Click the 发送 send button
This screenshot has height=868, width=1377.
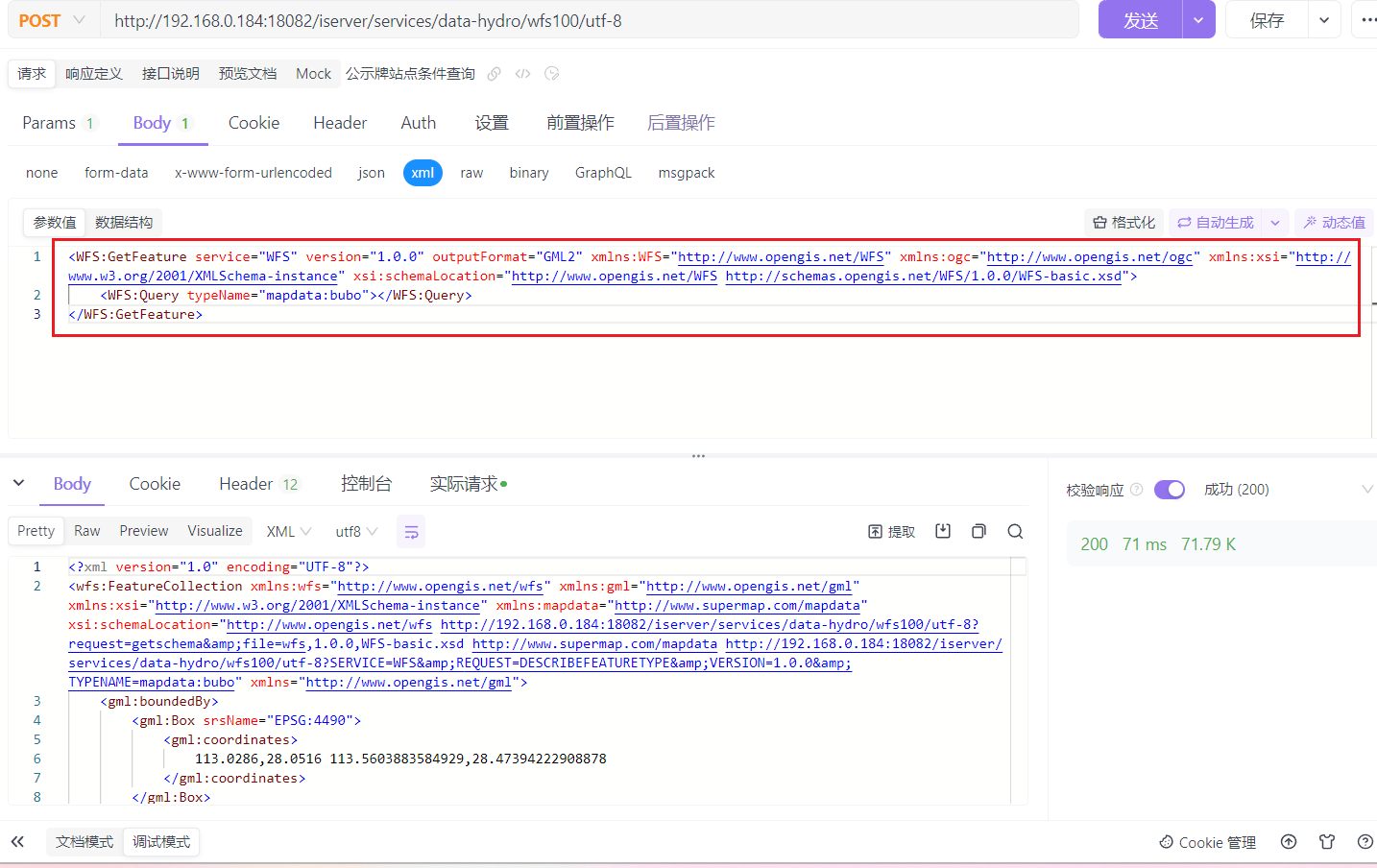tap(1139, 19)
